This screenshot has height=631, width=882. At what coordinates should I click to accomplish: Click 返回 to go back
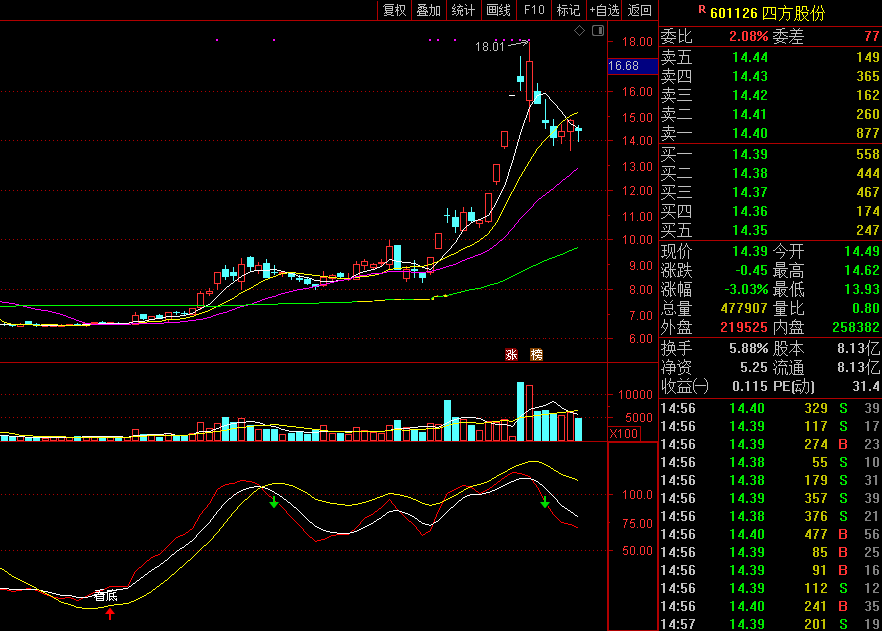640,10
